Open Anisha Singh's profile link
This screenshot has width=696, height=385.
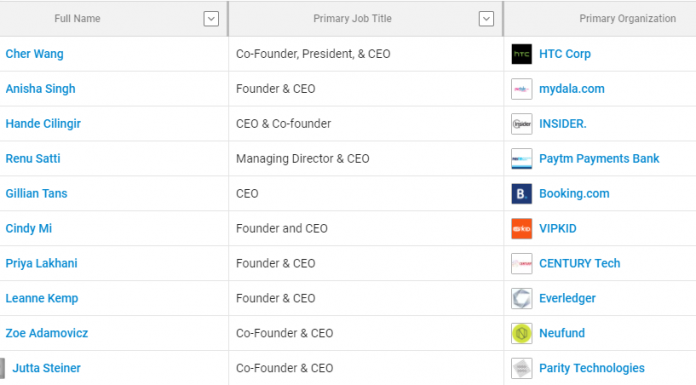tap(40, 89)
